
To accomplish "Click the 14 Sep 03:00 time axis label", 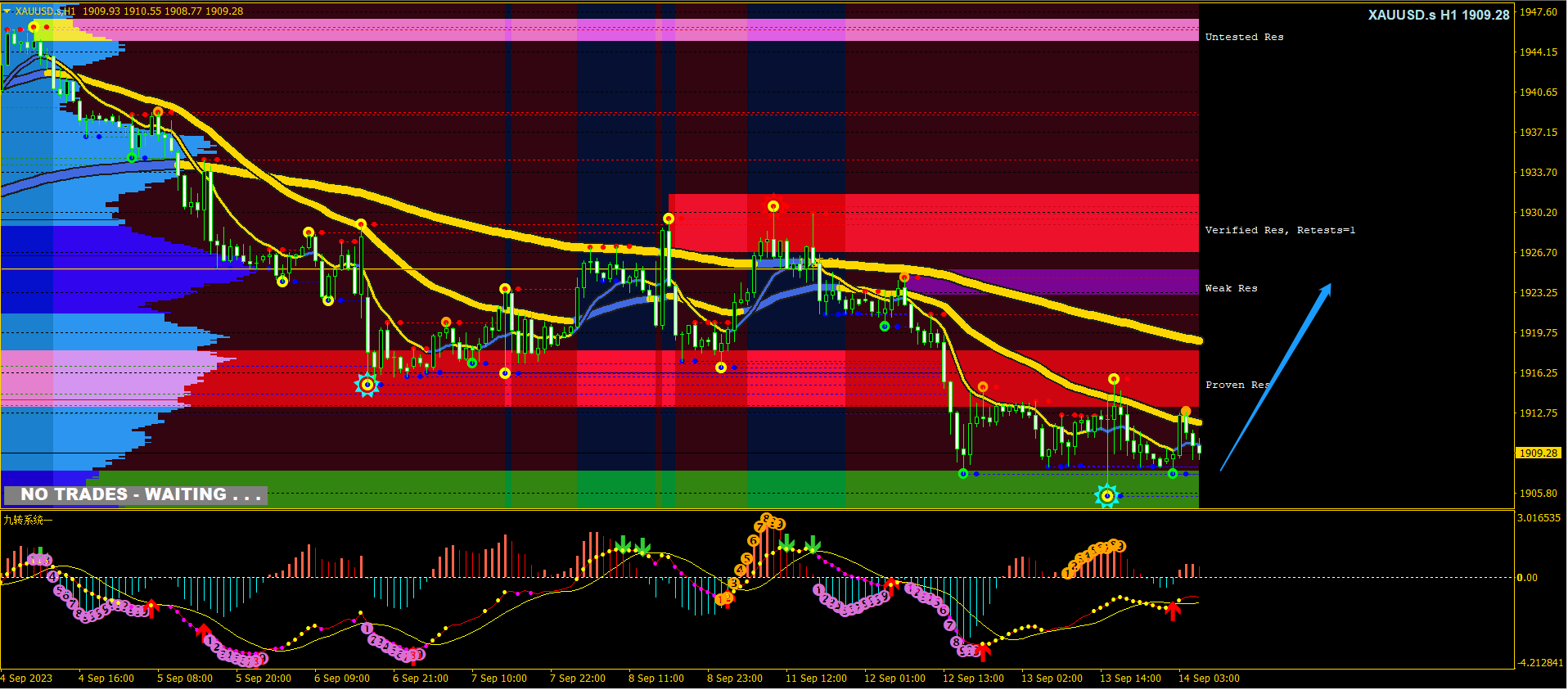I will (1209, 679).
